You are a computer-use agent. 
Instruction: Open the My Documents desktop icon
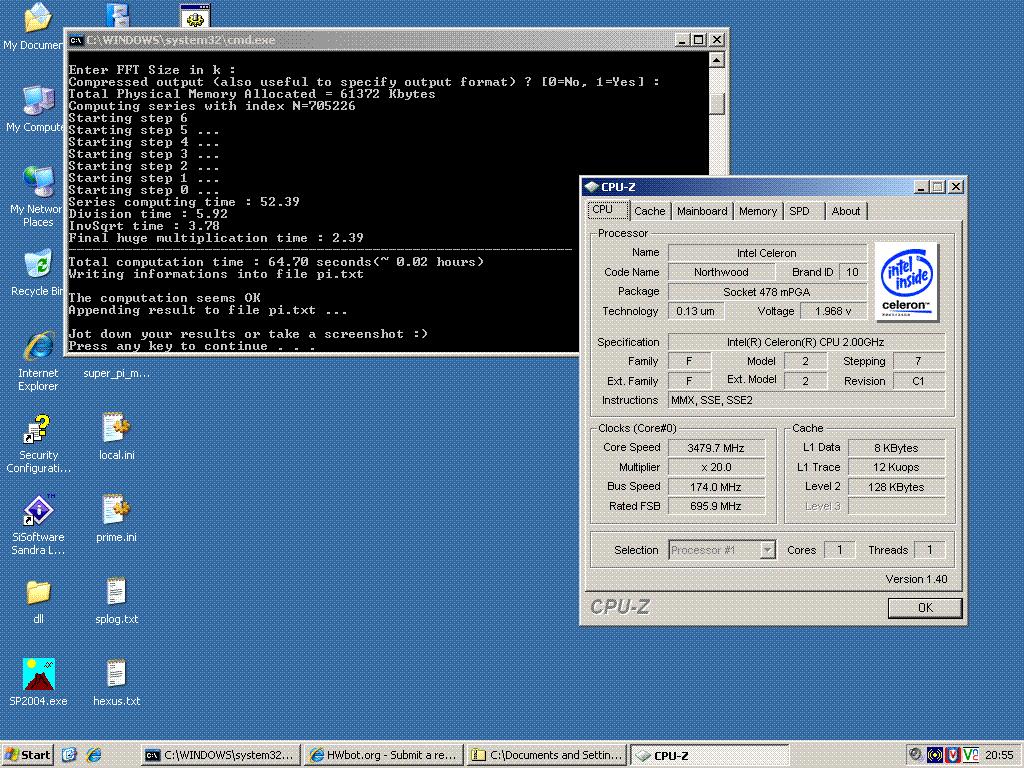(x=37, y=20)
